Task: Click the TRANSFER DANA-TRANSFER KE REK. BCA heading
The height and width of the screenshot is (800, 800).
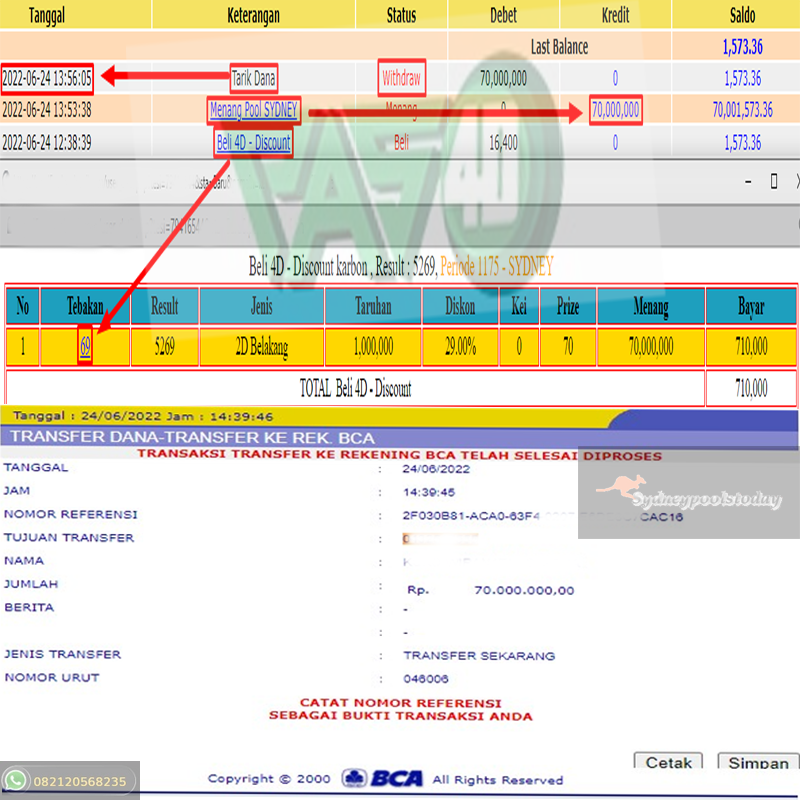Action: click(193, 437)
